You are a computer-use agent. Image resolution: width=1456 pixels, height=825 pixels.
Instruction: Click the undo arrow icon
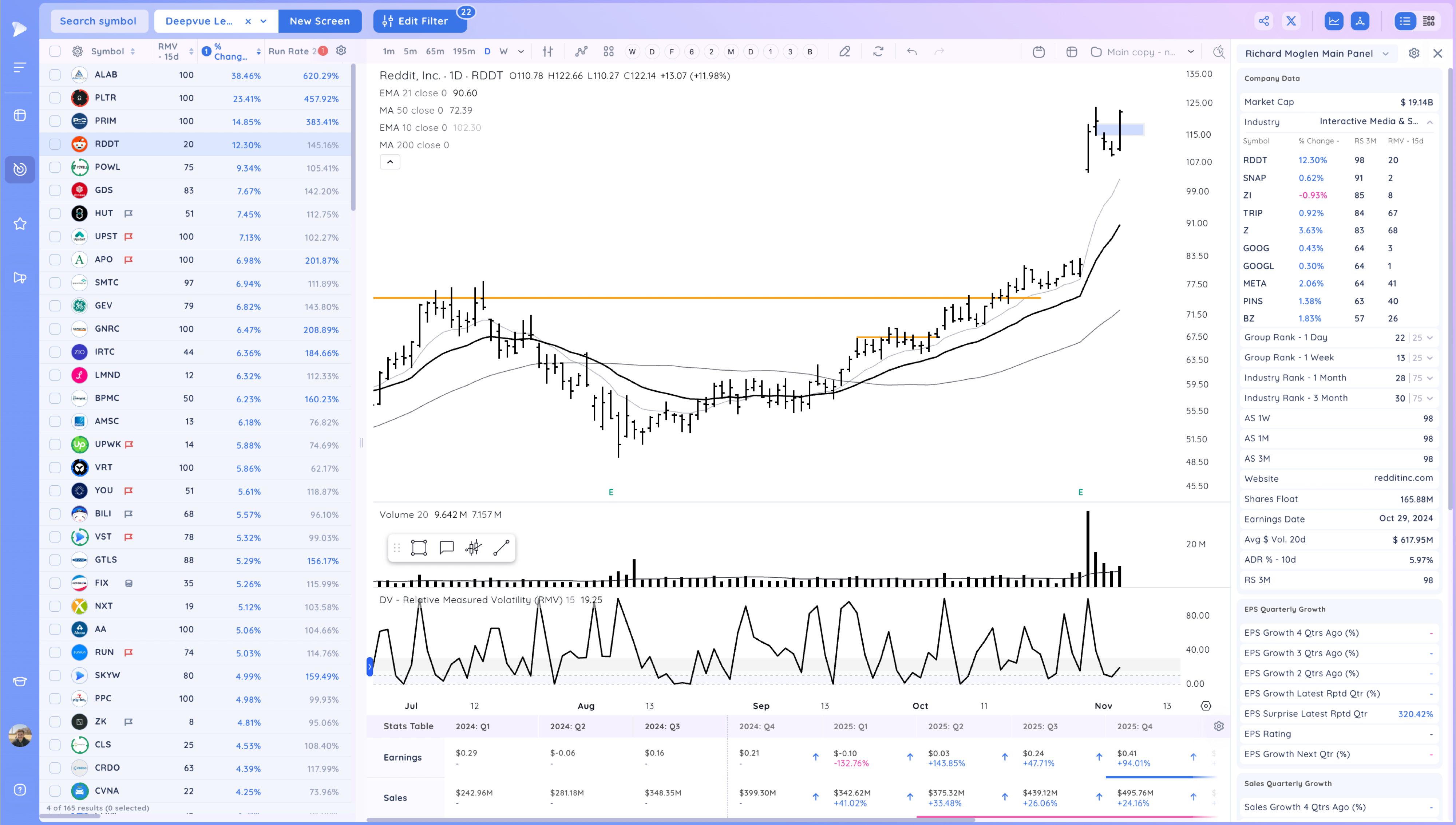pyautogui.click(x=911, y=52)
